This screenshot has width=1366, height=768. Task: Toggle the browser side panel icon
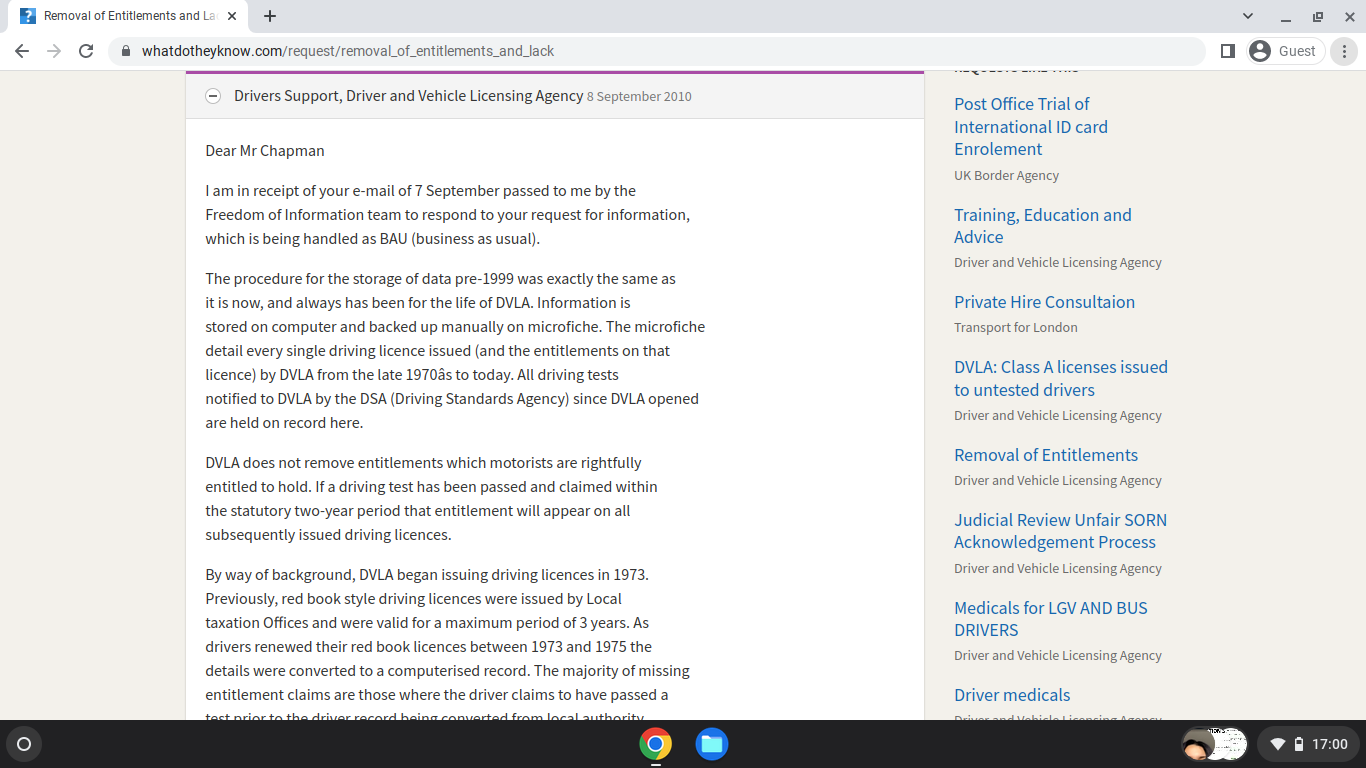point(1228,51)
